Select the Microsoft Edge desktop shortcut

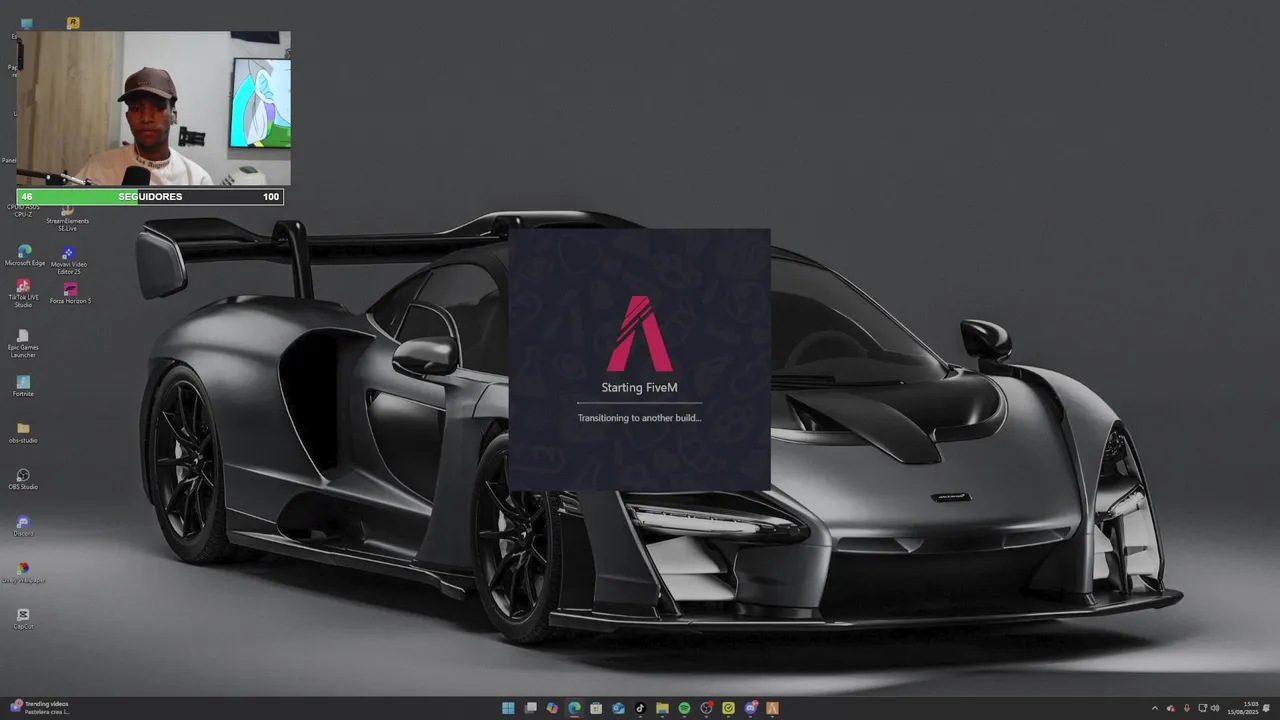pos(24,255)
